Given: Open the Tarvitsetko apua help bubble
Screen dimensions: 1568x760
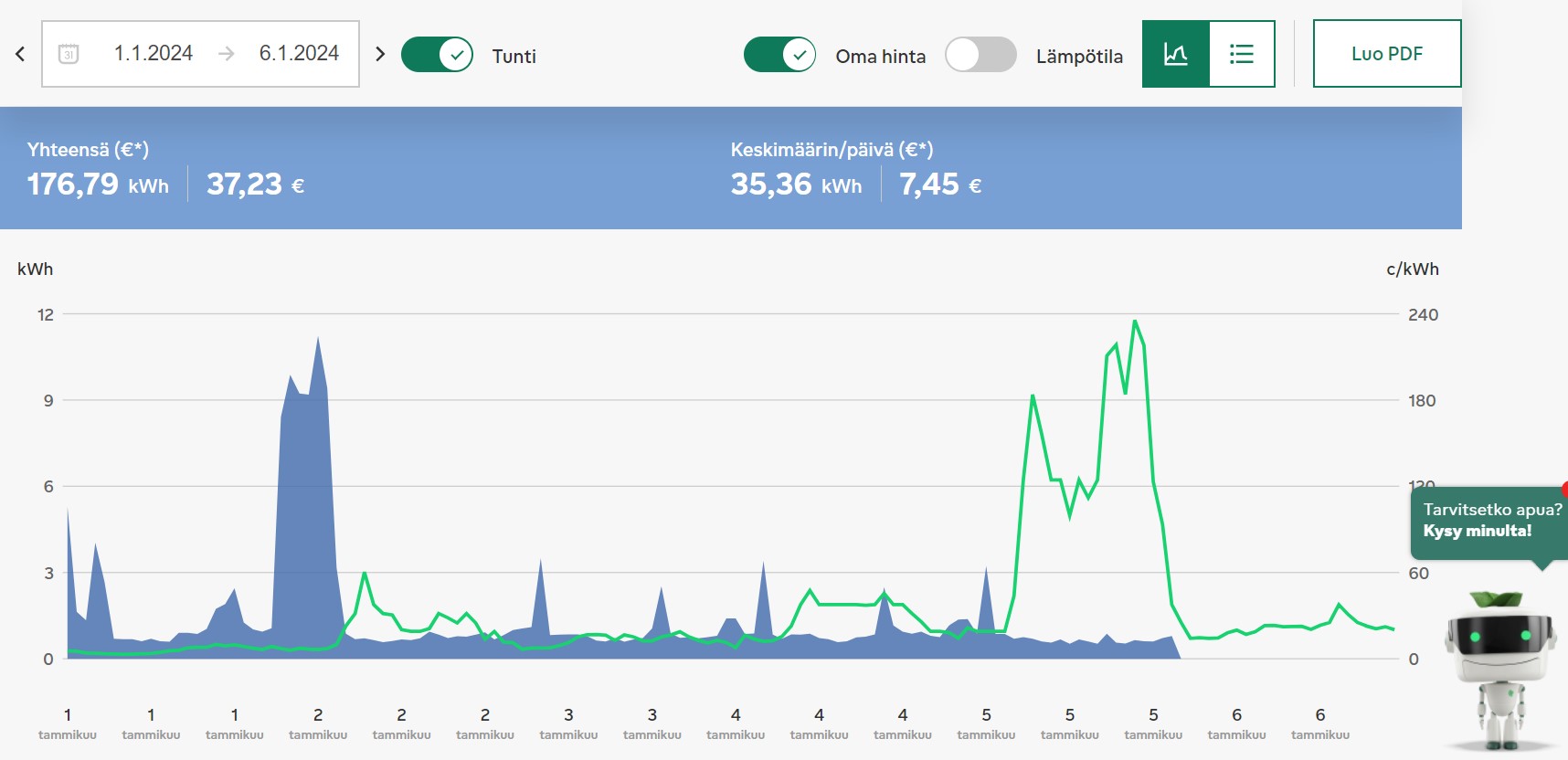Looking at the screenshot, I should point(1488,521).
